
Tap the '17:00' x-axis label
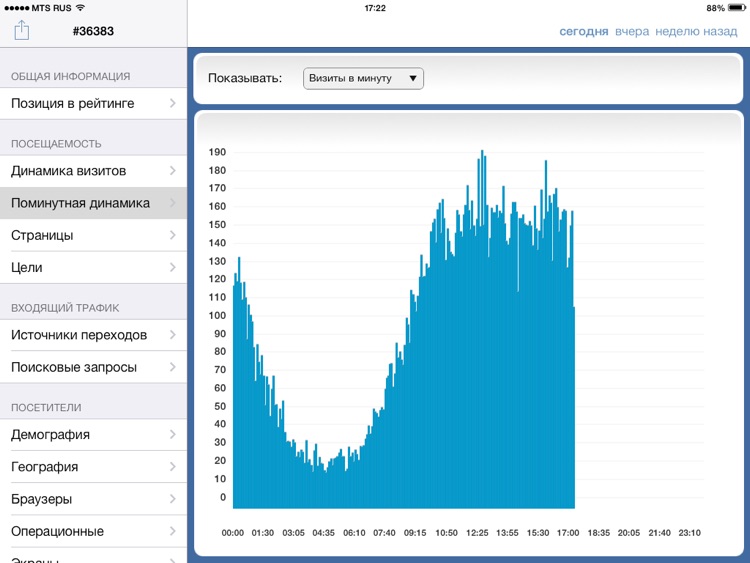pos(568,533)
